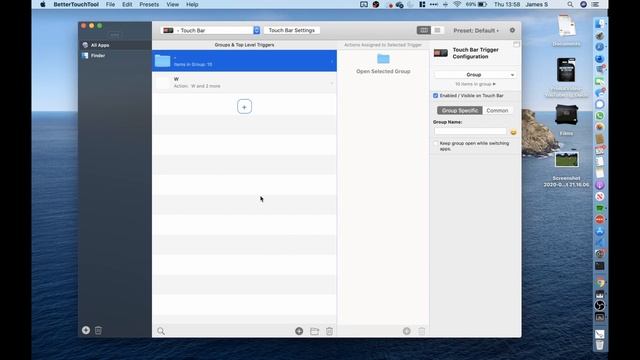Select the Common tab
Image resolution: width=640 pixels, height=360 pixels.
(497, 111)
